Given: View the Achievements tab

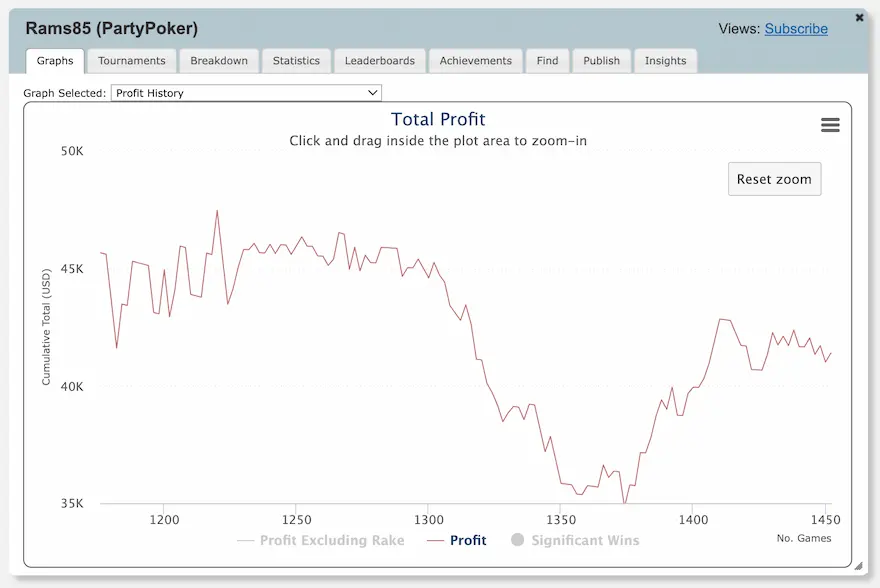Looking at the screenshot, I should tap(476, 61).
